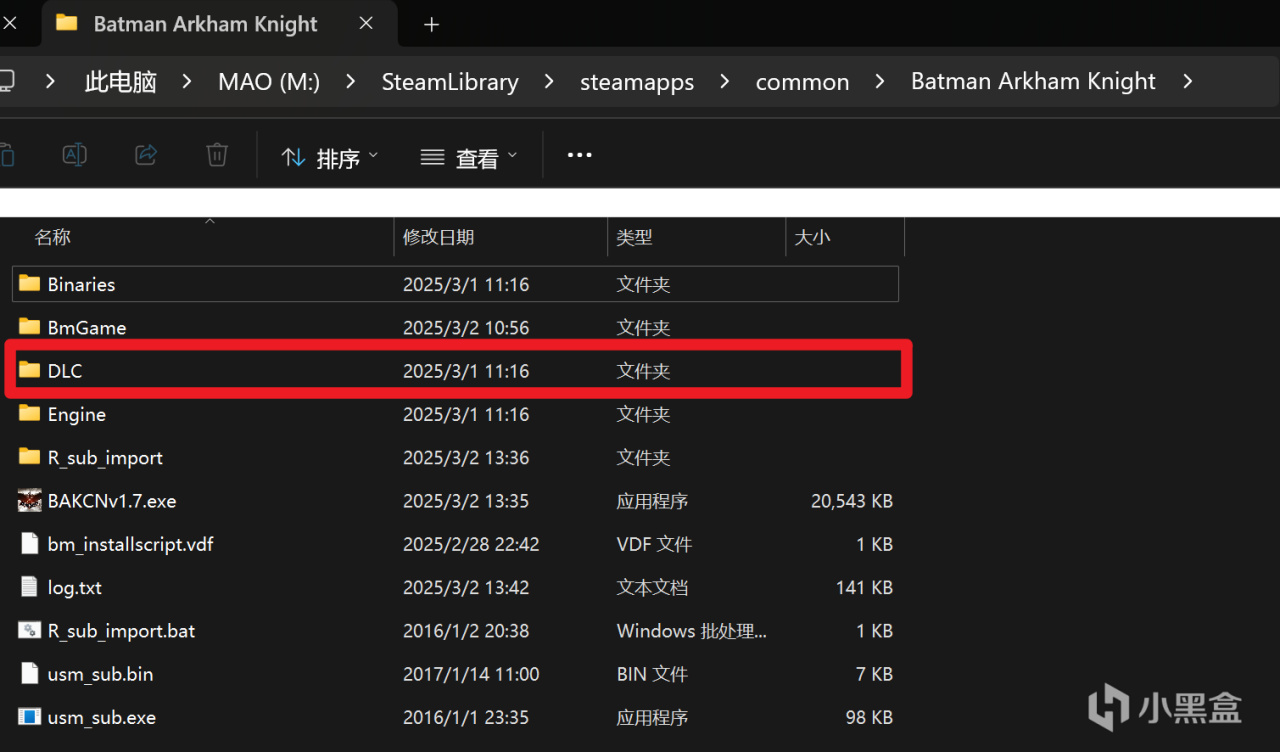The image size is (1280, 752).
Task: Select the BmGame folder name
Action: pyautogui.click(x=87, y=327)
